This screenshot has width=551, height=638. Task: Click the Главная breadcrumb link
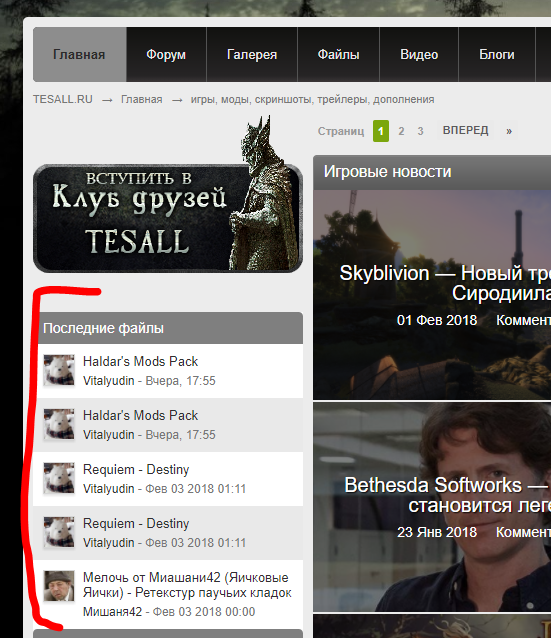(142, 99)
